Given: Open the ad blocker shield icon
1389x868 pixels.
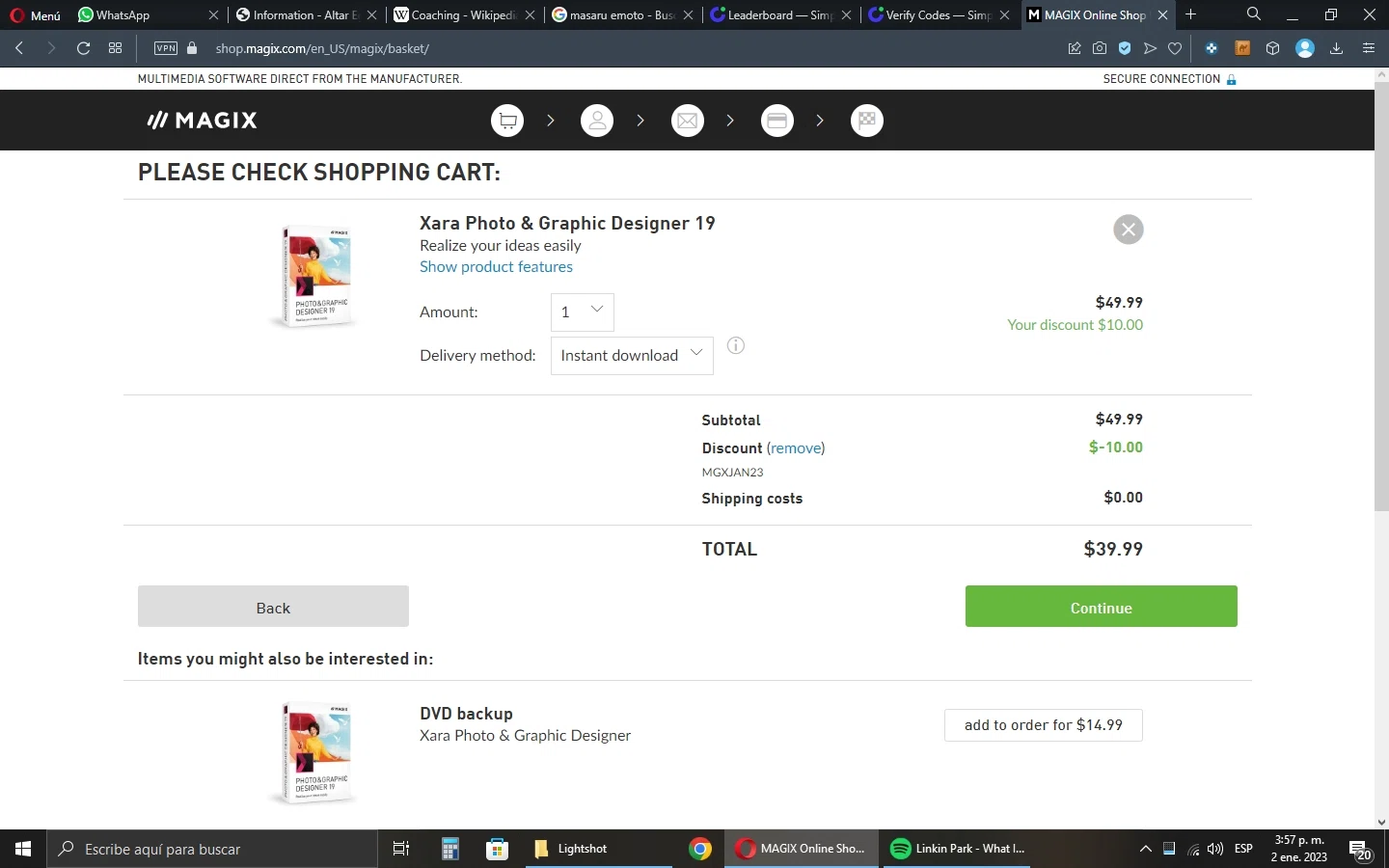Looking at the screenshot, I should point(1125,48).
